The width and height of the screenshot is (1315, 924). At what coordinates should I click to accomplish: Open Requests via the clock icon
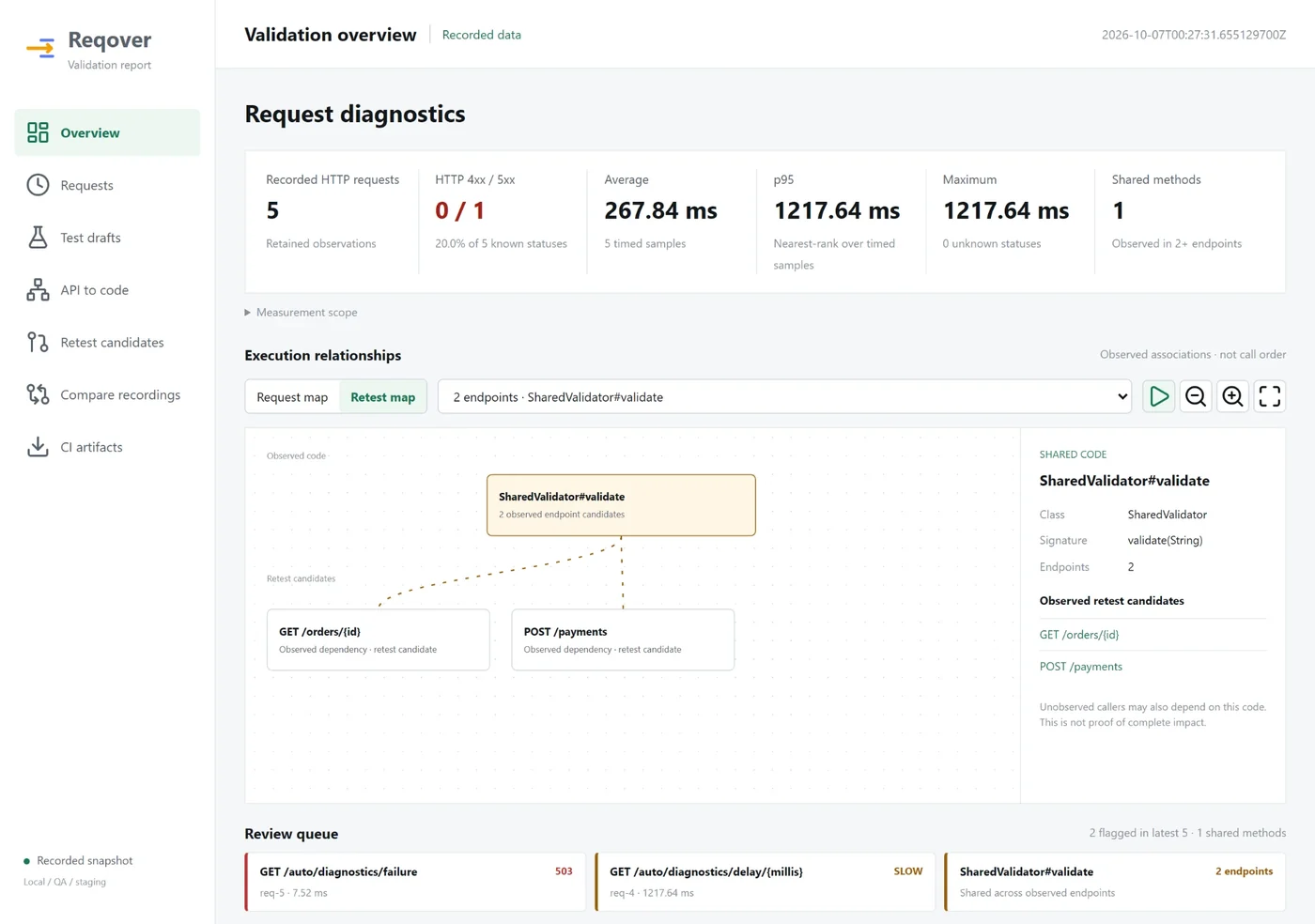[x=38, y=185]
